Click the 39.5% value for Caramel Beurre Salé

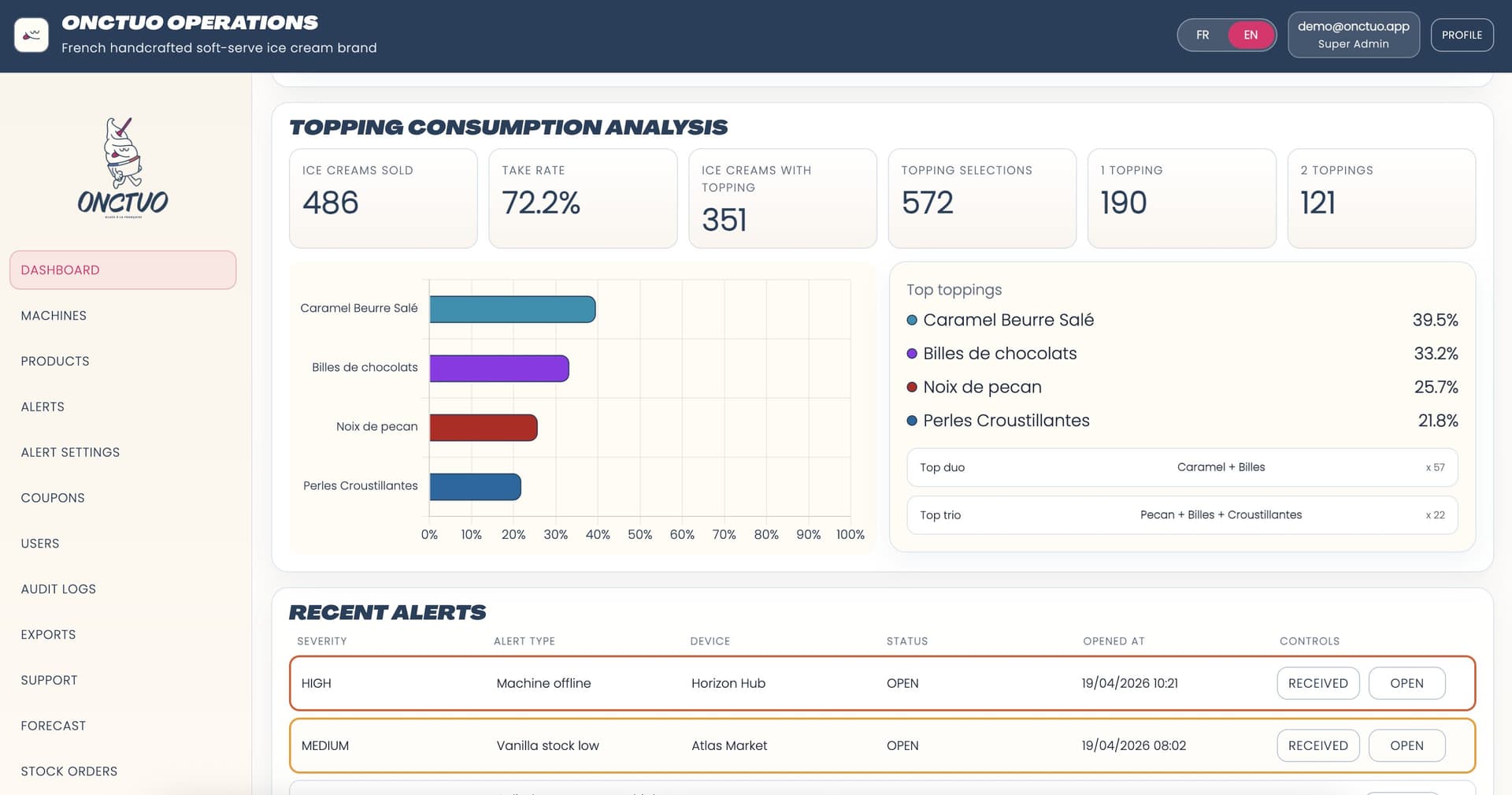pos(1435,320)
